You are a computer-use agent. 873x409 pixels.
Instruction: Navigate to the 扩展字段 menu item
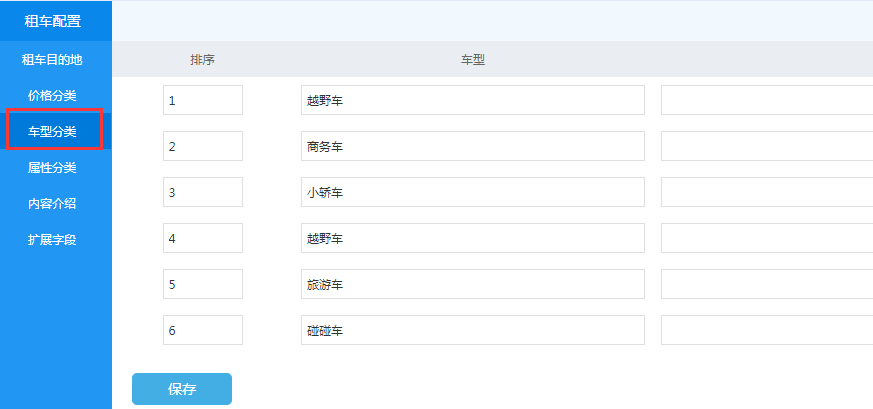(52, 239)
